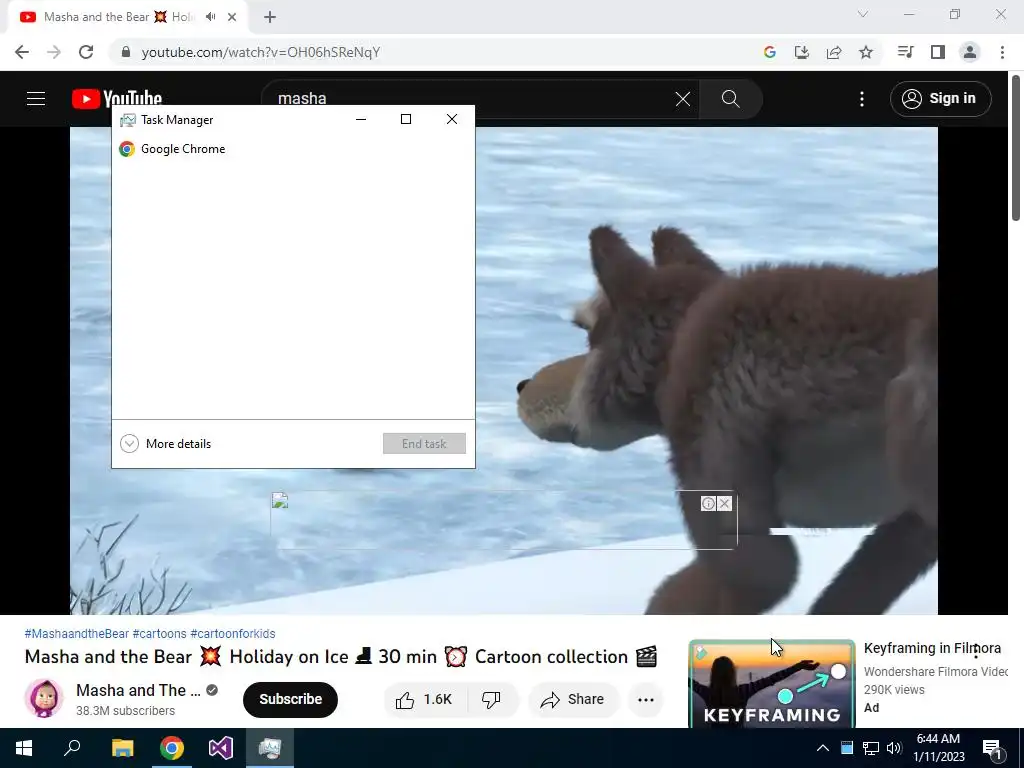Subscribe to the channel
The image size is (1024, 768).
pos(291,699)
